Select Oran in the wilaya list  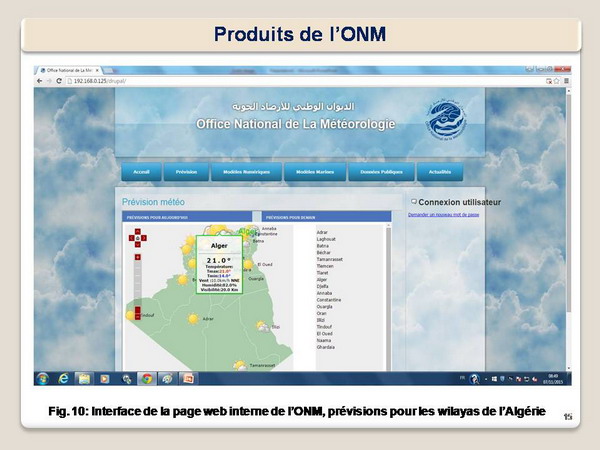(x=321, y=313)
